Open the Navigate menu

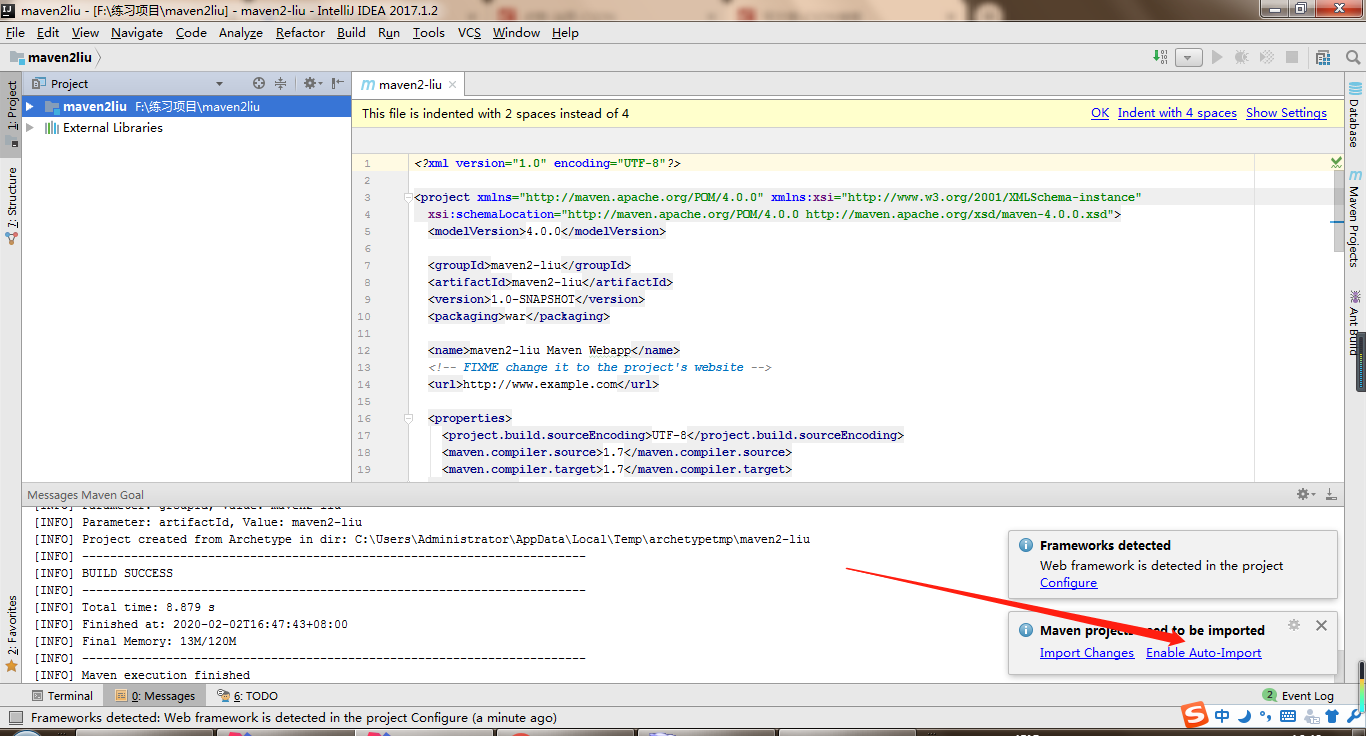pyautogui.click(x=137, y=32)
